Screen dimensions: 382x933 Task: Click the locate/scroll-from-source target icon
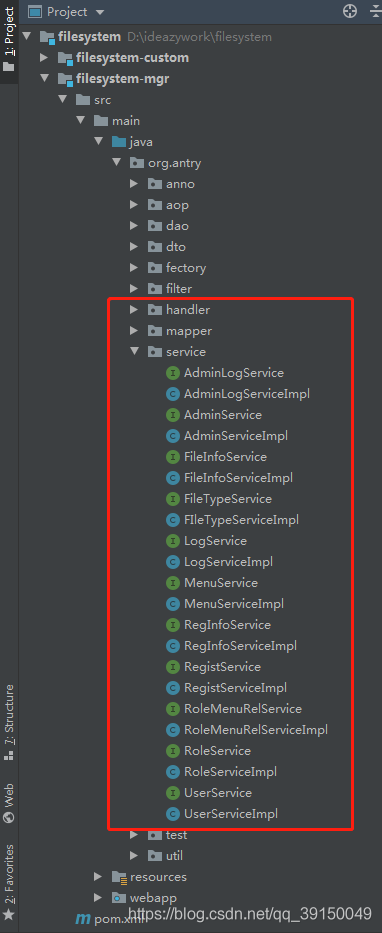(x=350, y=11)
